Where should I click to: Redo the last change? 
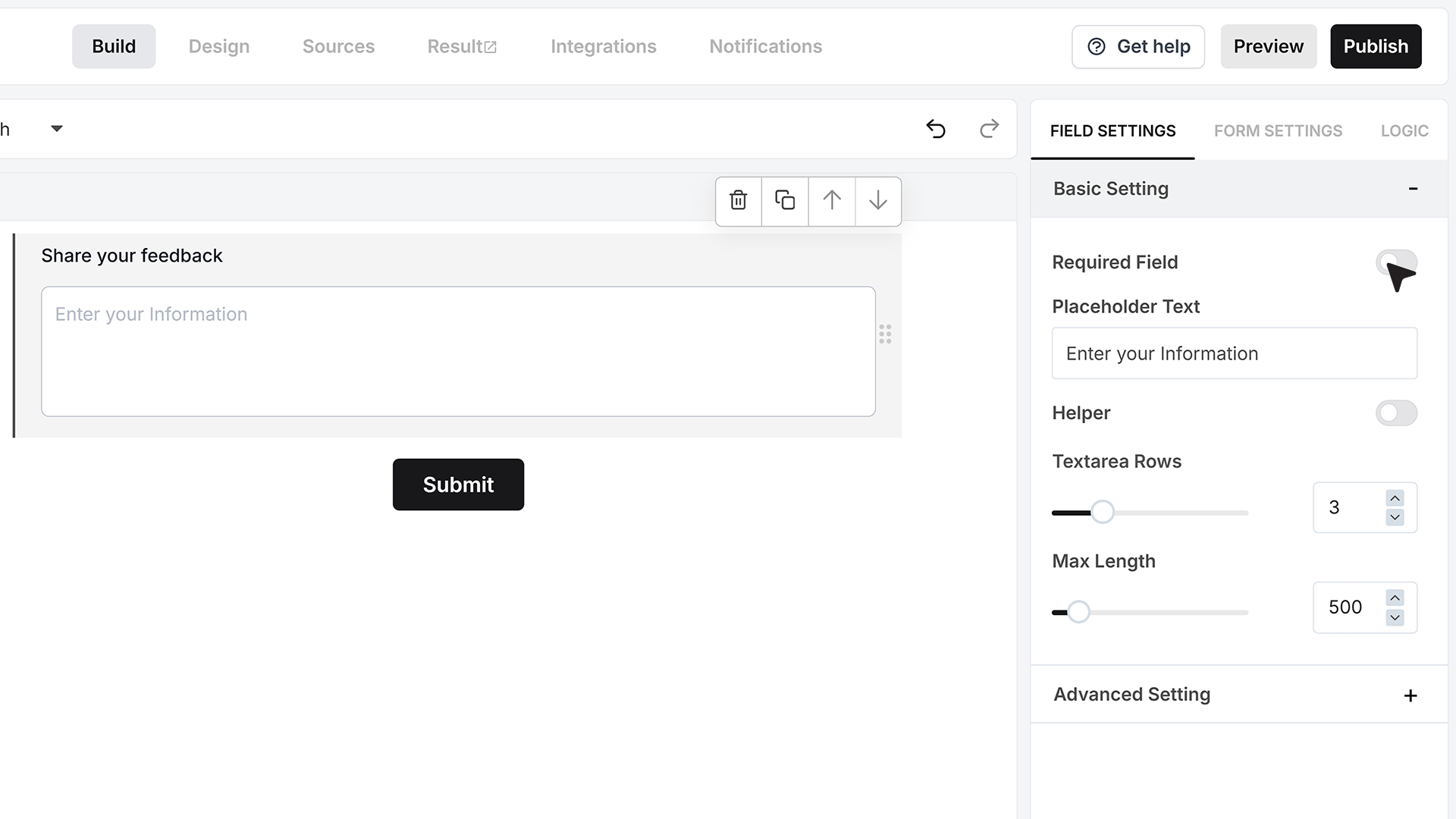(989, 129)
